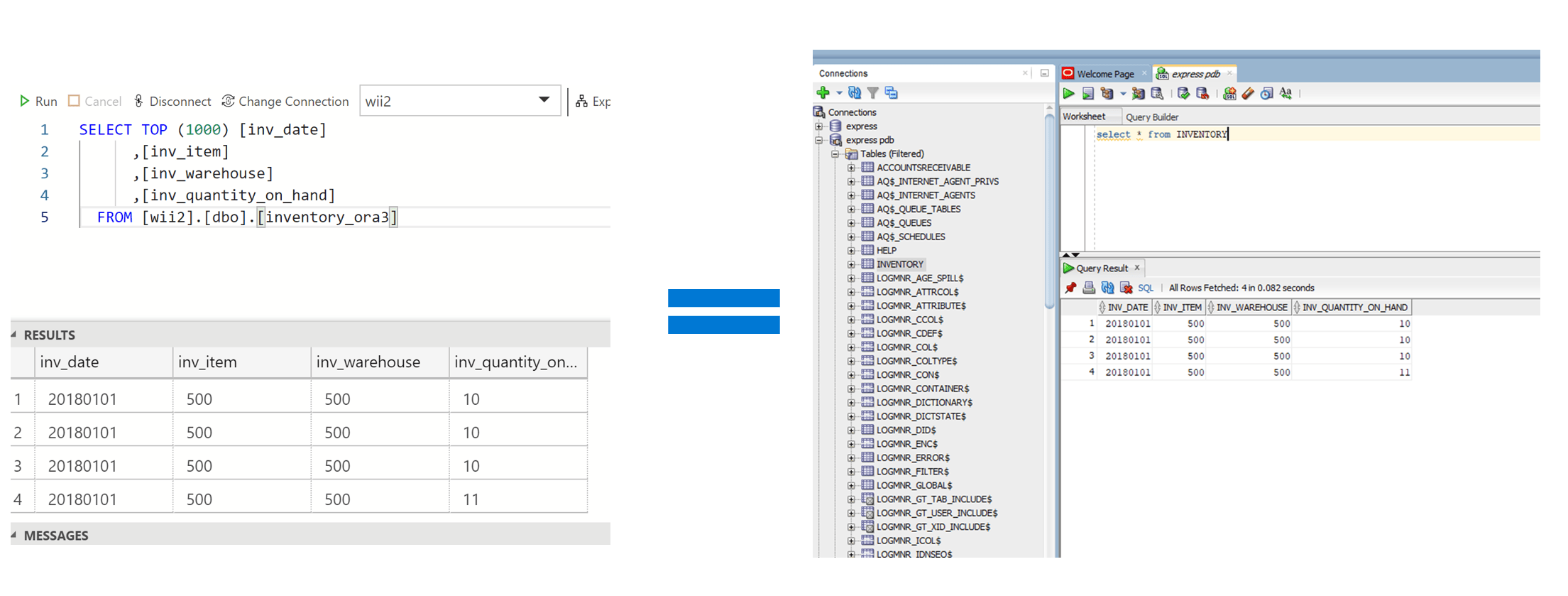
Task: Click the Run Script icon
Action: 1088,93
